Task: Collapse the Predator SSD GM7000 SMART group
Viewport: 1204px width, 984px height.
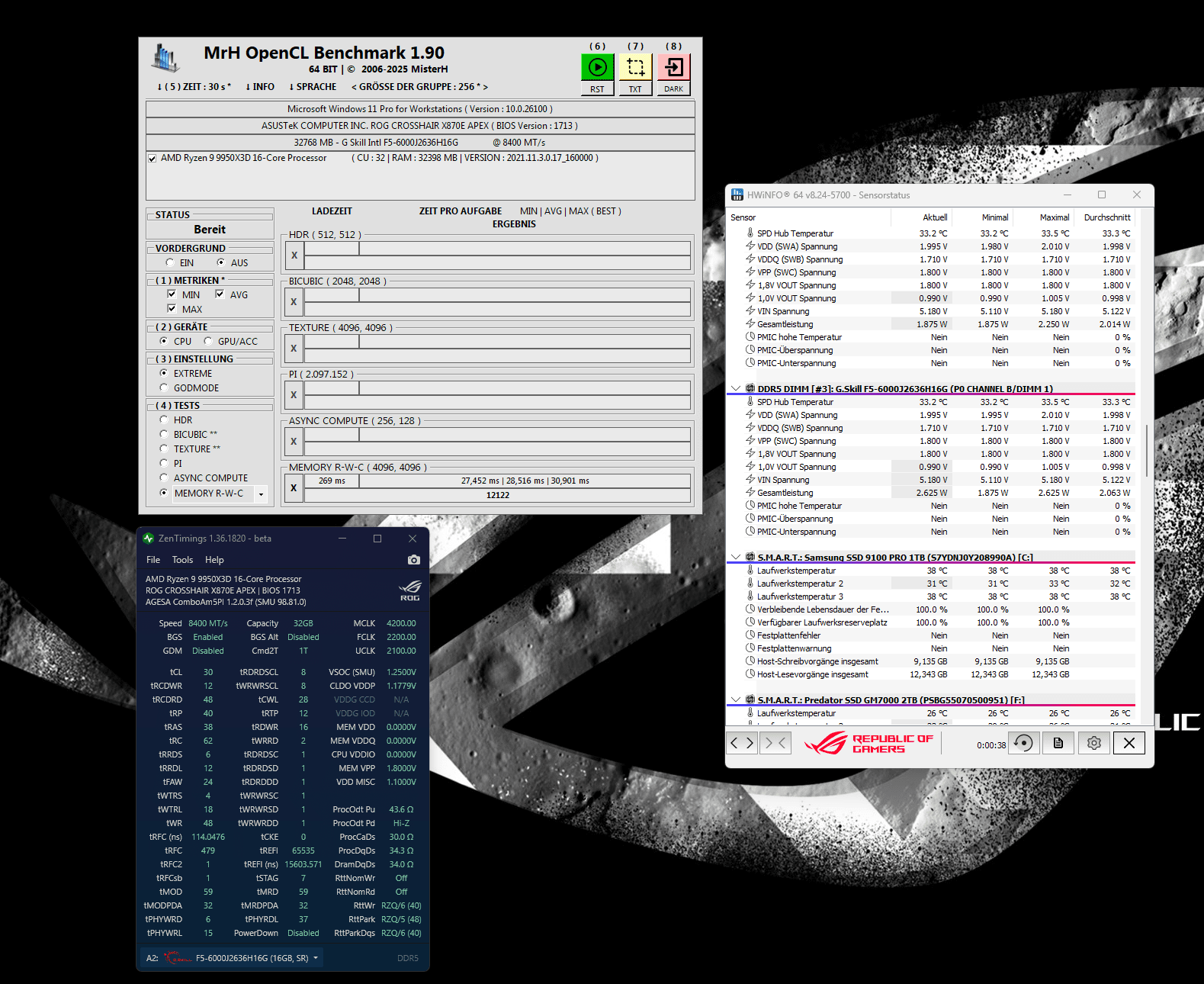Action: pos(736,700)
